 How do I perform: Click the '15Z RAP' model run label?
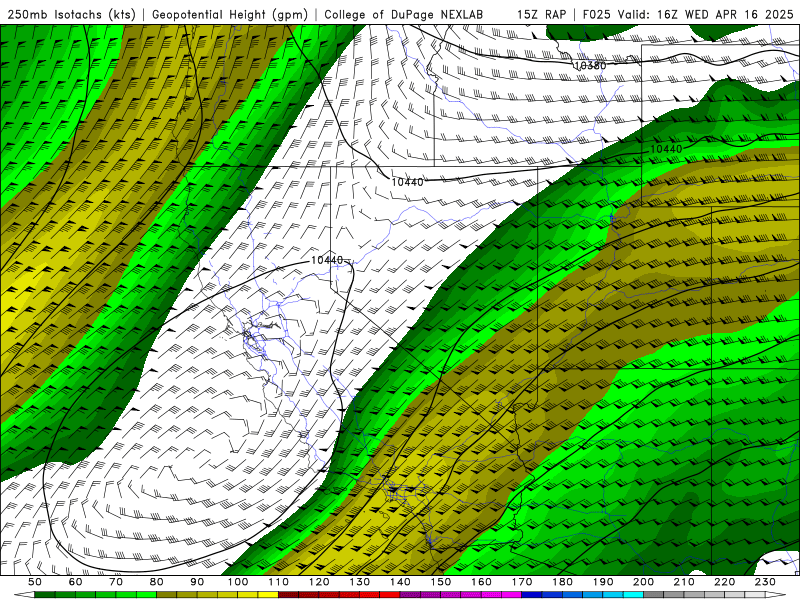542,15
